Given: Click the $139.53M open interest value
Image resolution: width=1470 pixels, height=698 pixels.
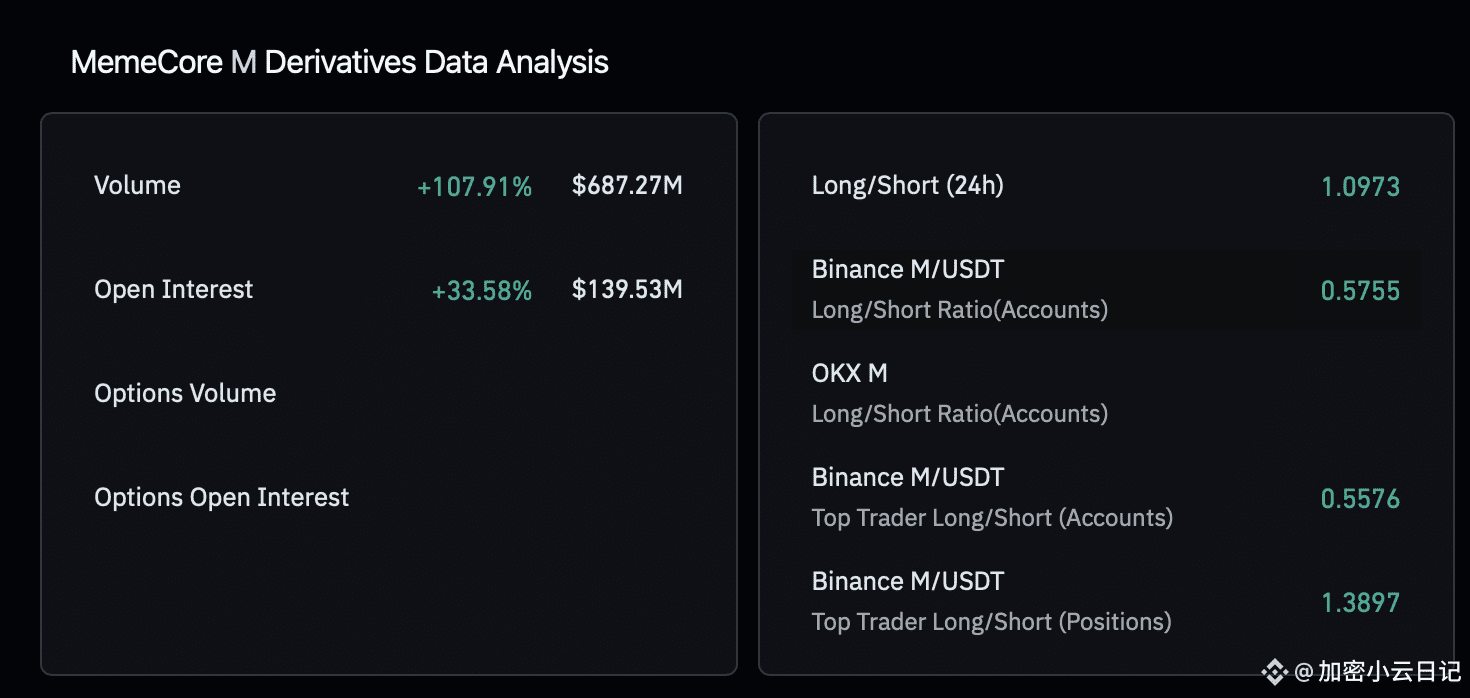Looking at the screenshot, I should point(627,289).
